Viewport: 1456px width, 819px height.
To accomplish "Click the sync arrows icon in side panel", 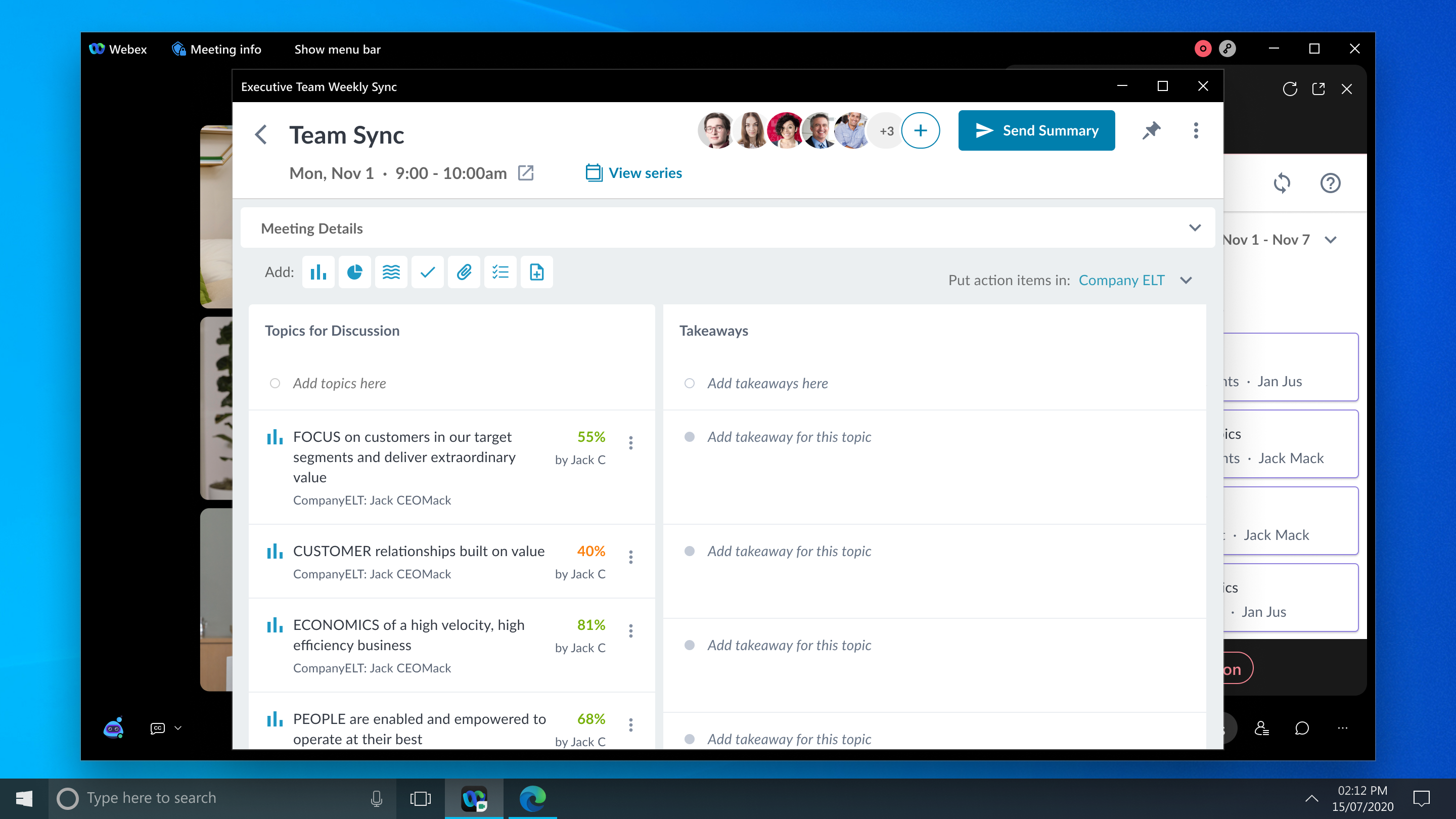I will pos(1282,183).
